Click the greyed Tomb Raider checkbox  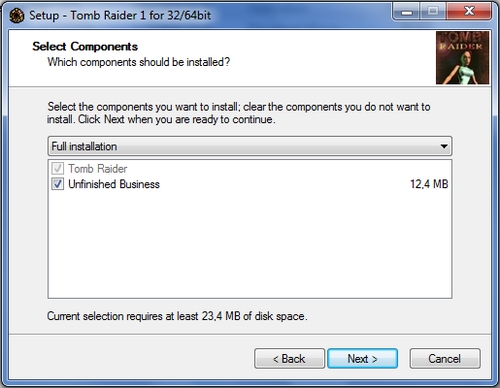[x=57, y=168]
